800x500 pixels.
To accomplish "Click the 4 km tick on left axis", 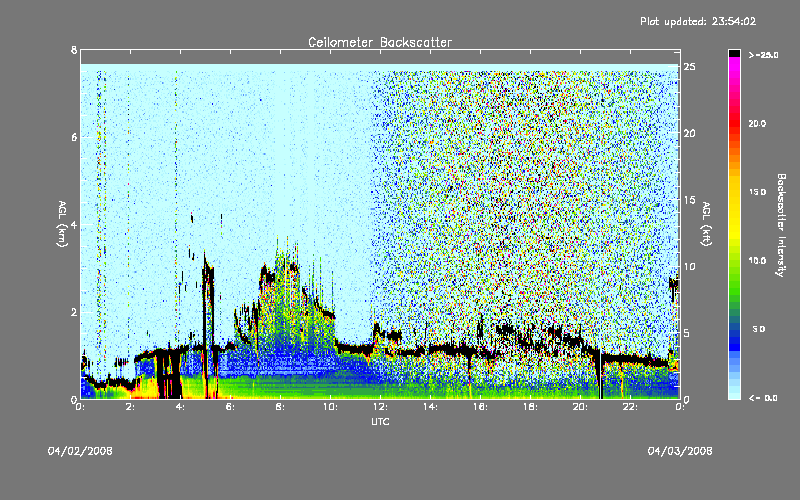I will pos(74,225).
